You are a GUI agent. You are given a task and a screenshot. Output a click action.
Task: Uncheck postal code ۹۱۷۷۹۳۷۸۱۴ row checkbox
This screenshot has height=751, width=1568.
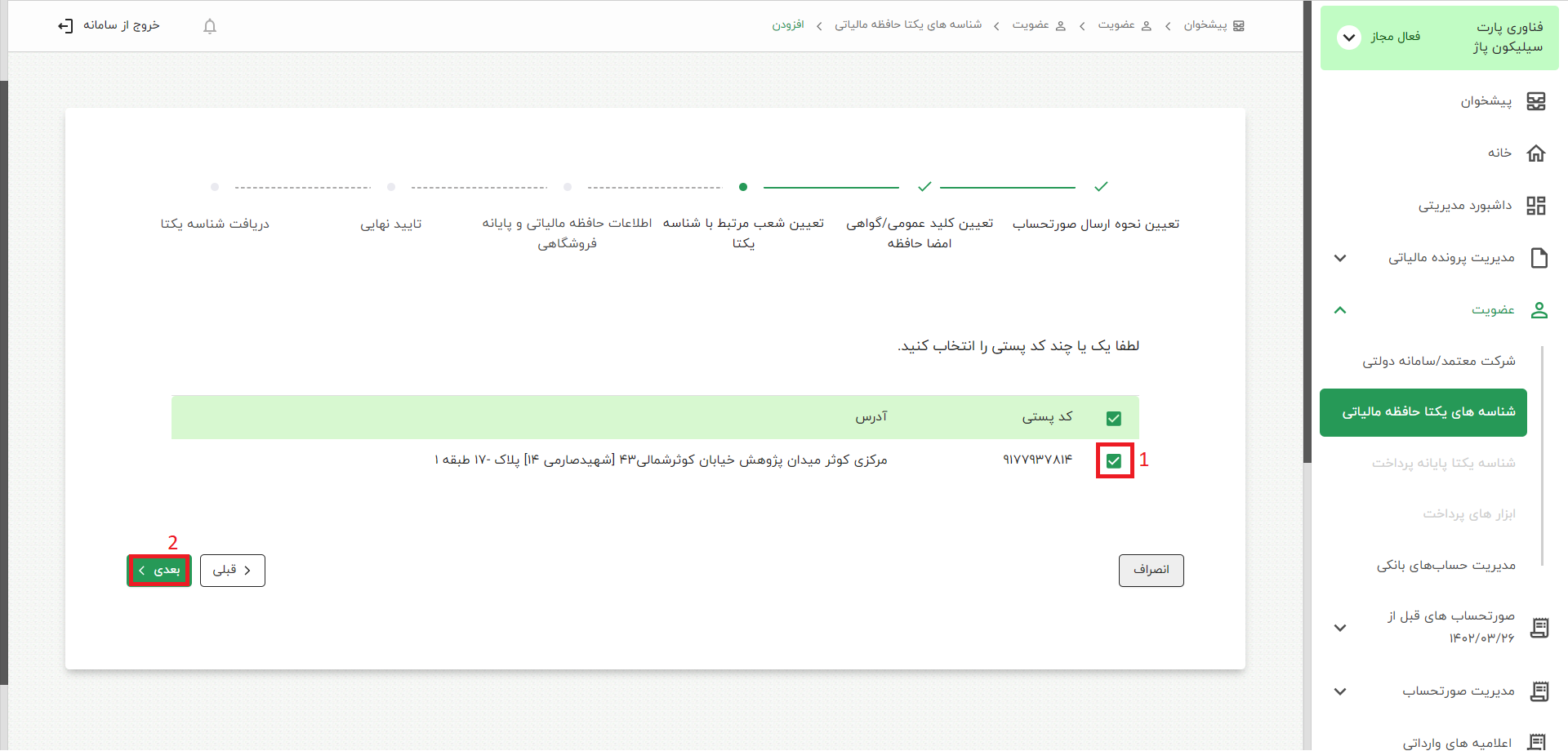click(1114, 461)
